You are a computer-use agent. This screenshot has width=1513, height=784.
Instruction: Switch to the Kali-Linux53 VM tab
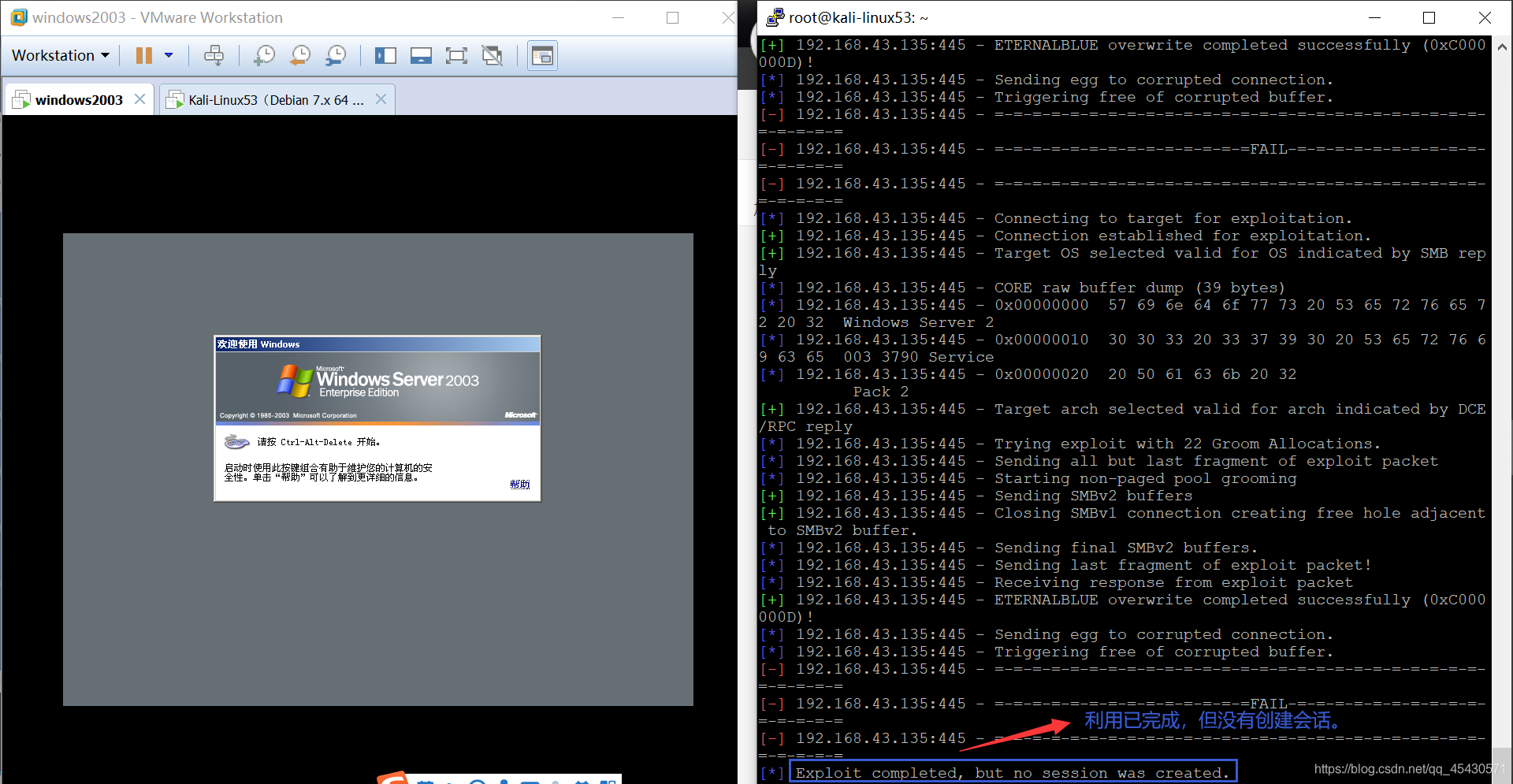point(275,100)
